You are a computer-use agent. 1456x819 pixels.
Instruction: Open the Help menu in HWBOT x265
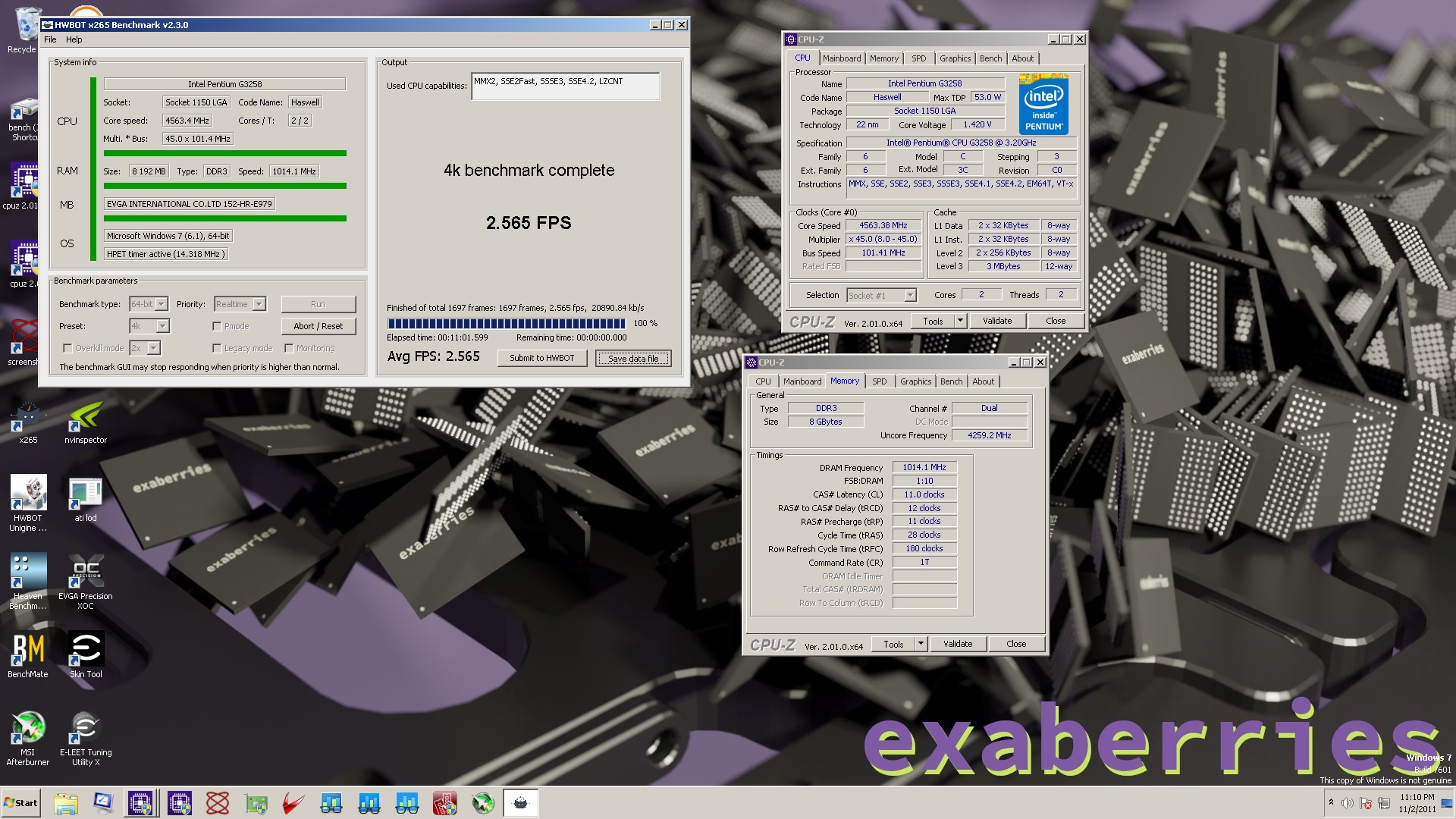point(74,39)
